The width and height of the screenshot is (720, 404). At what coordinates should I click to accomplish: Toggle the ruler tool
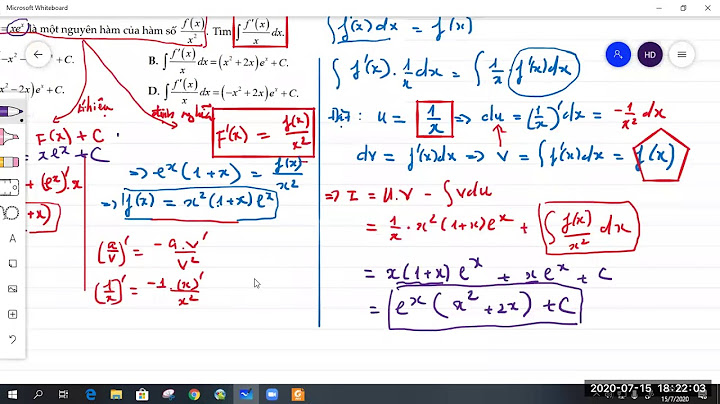click(10, 187)
